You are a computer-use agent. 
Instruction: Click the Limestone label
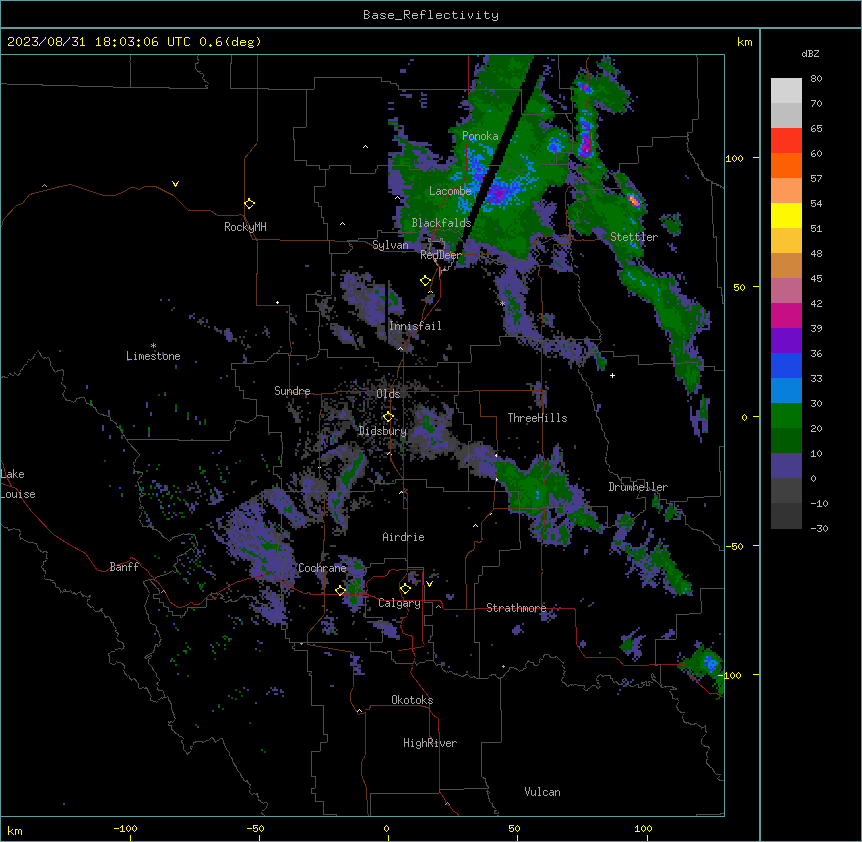coord(153,356)
